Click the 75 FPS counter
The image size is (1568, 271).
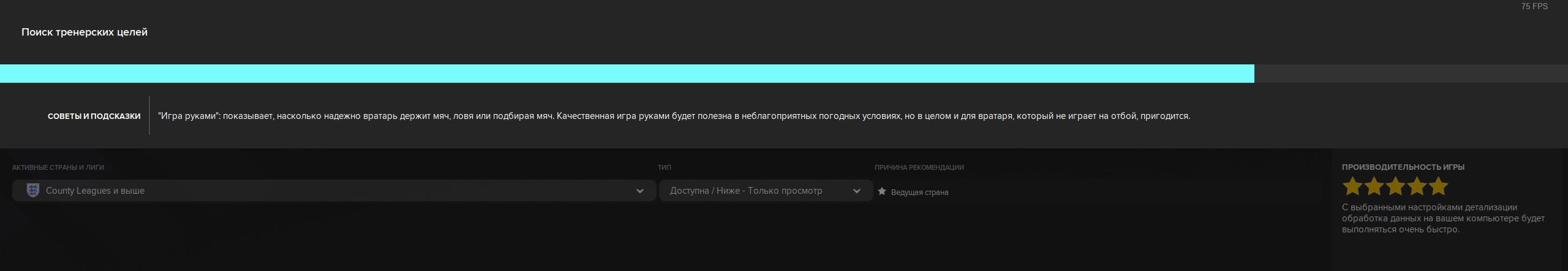coord(1534,6)
